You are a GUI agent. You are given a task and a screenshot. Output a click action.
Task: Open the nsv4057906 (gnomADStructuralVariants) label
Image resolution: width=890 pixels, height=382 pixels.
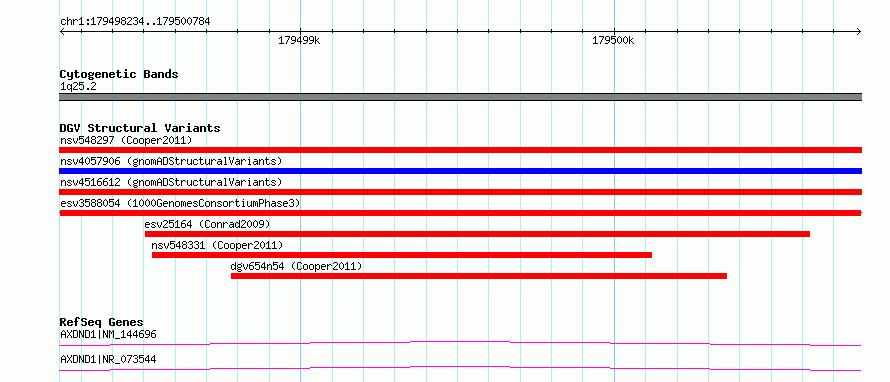click(x=171, y=161)
